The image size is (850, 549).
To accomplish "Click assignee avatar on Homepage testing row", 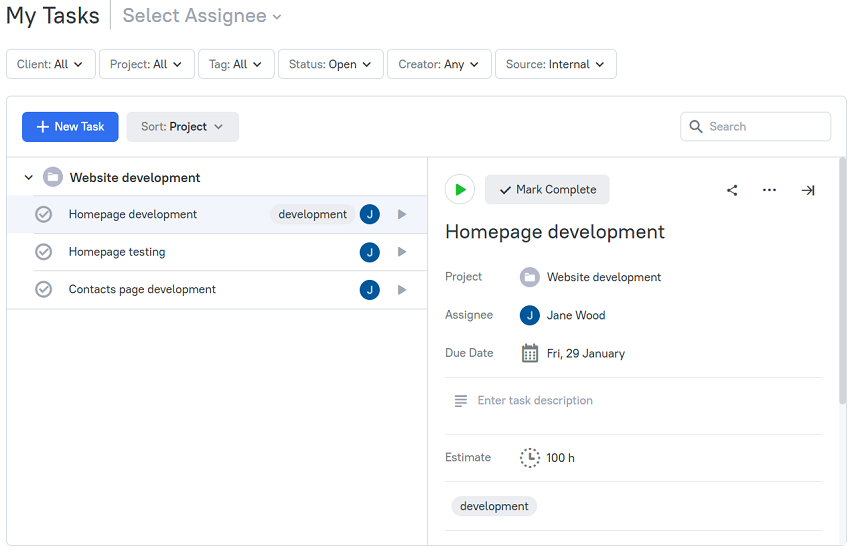I will [370, 252].
